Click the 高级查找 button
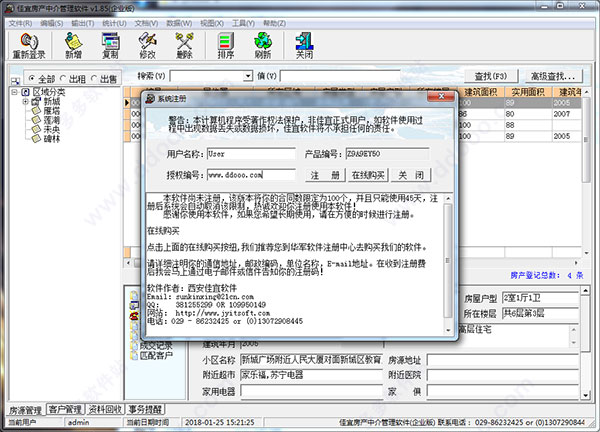600x432 pixels. coord(553,76)
